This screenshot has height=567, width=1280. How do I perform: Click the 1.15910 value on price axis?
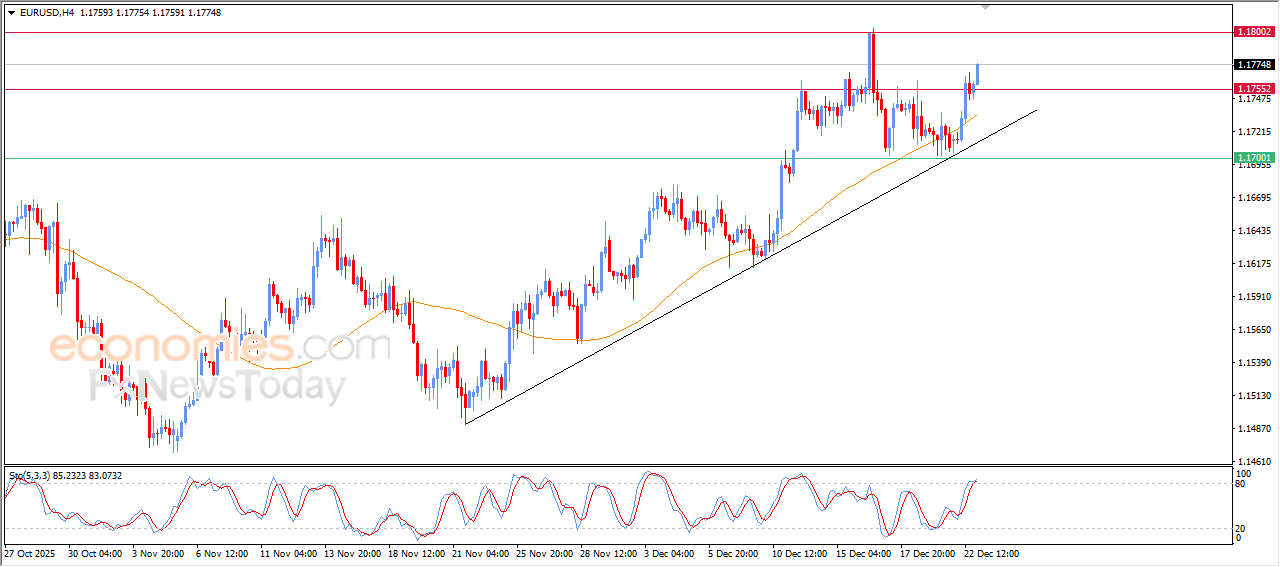coord(1254,297)
